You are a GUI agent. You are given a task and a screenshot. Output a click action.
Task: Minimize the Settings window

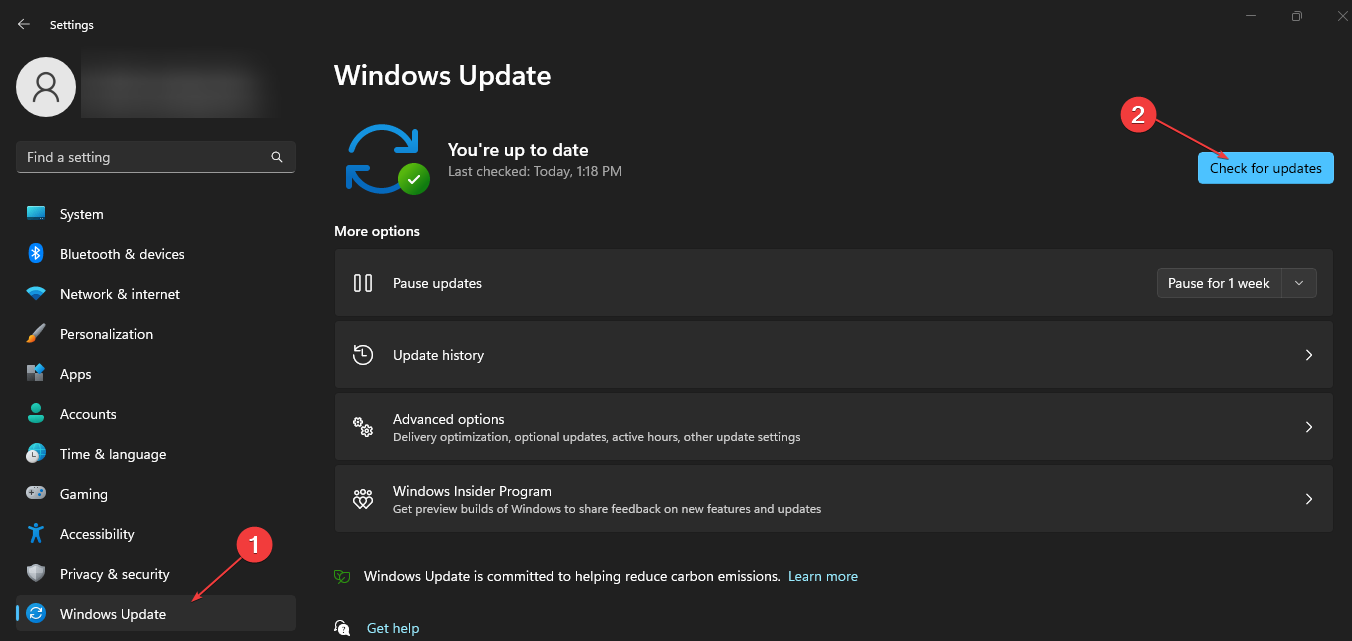pos(1250,16)
